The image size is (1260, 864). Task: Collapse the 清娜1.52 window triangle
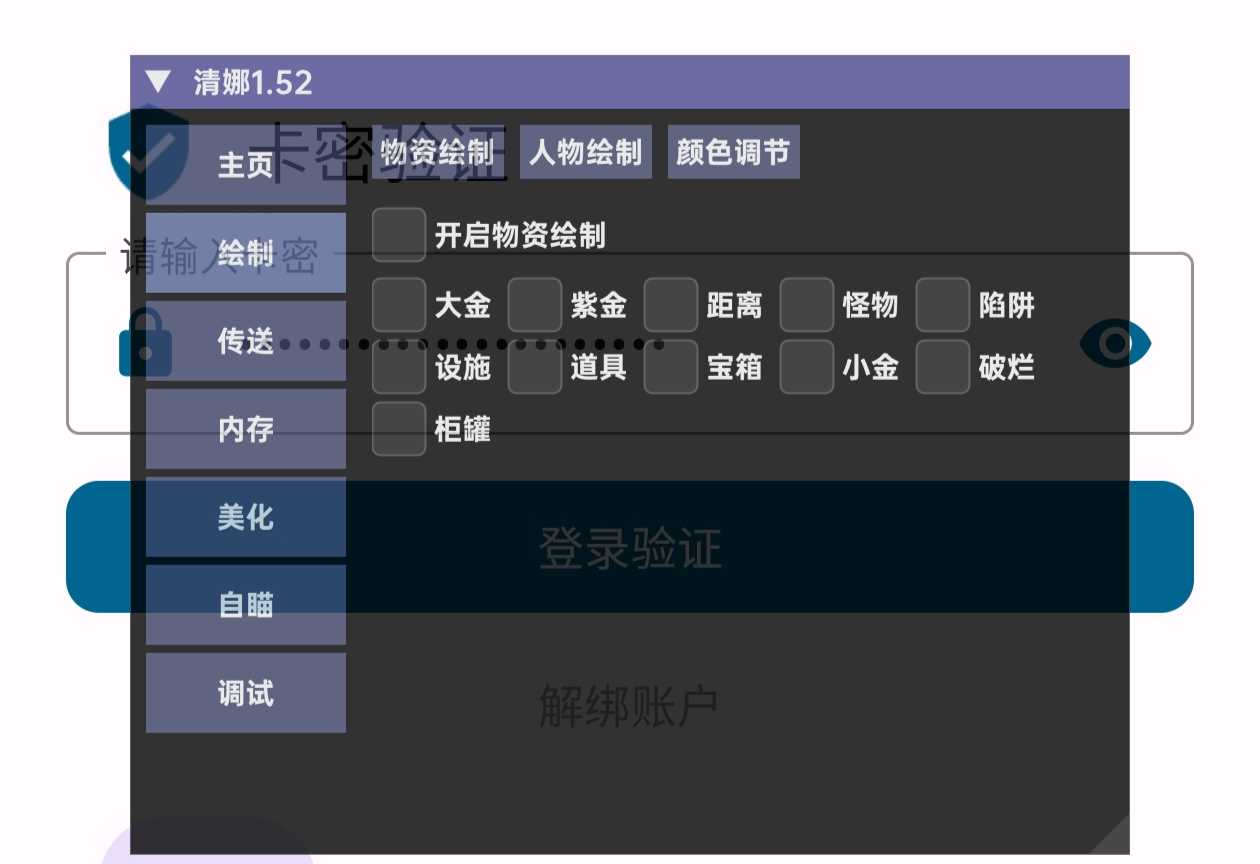(158, 81)
